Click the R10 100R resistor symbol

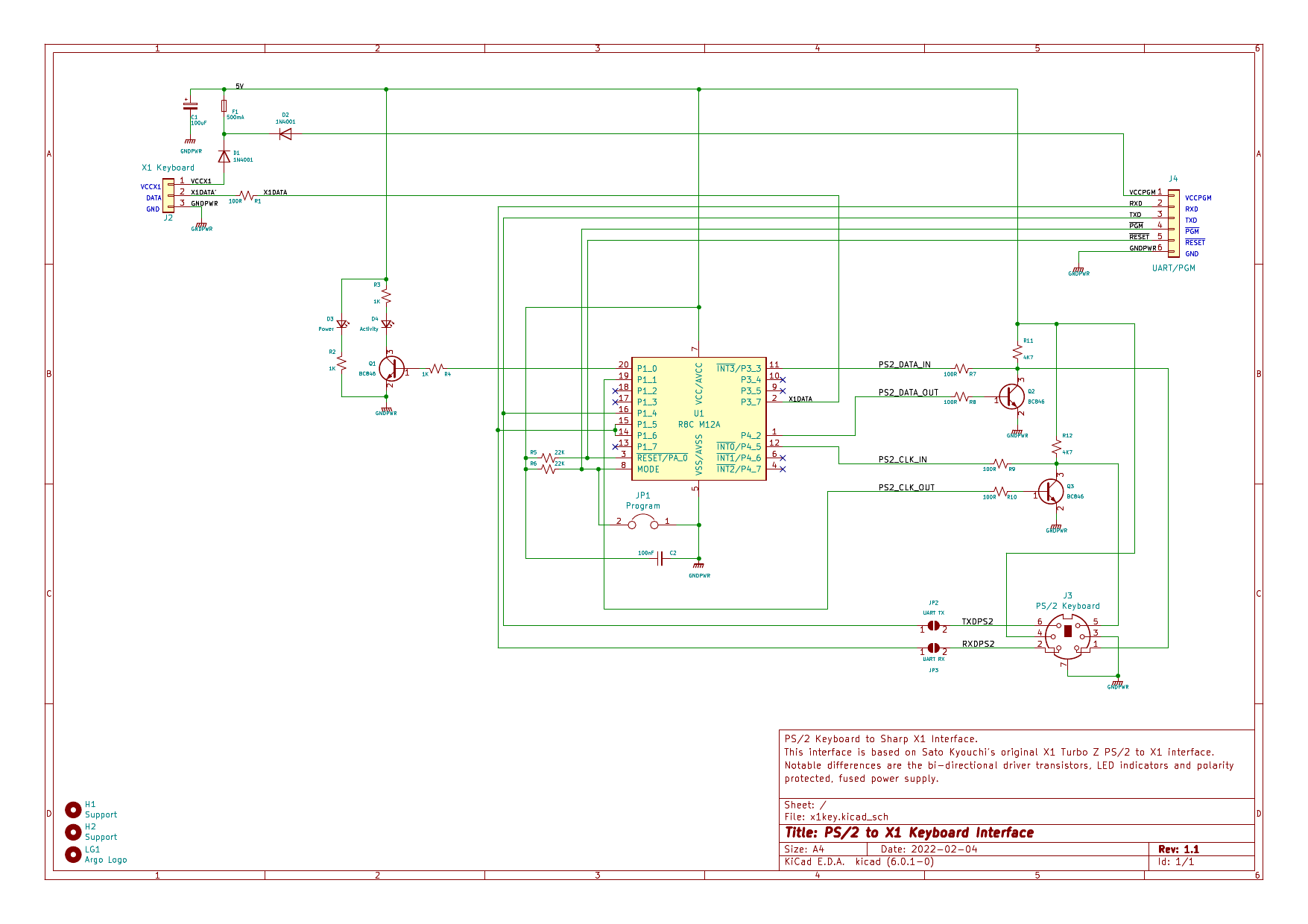click(x=1001, y=491)
